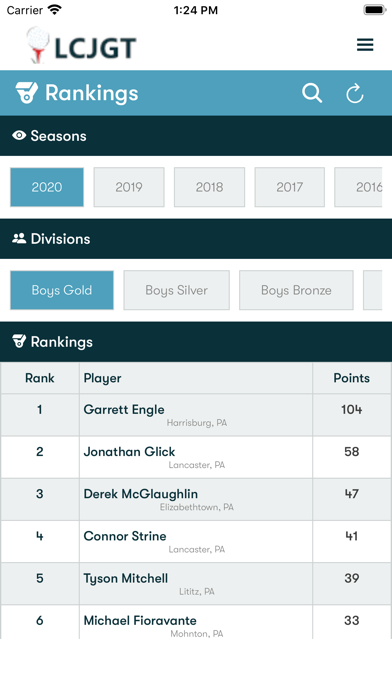Select the 2019 season

click(129, 187)
